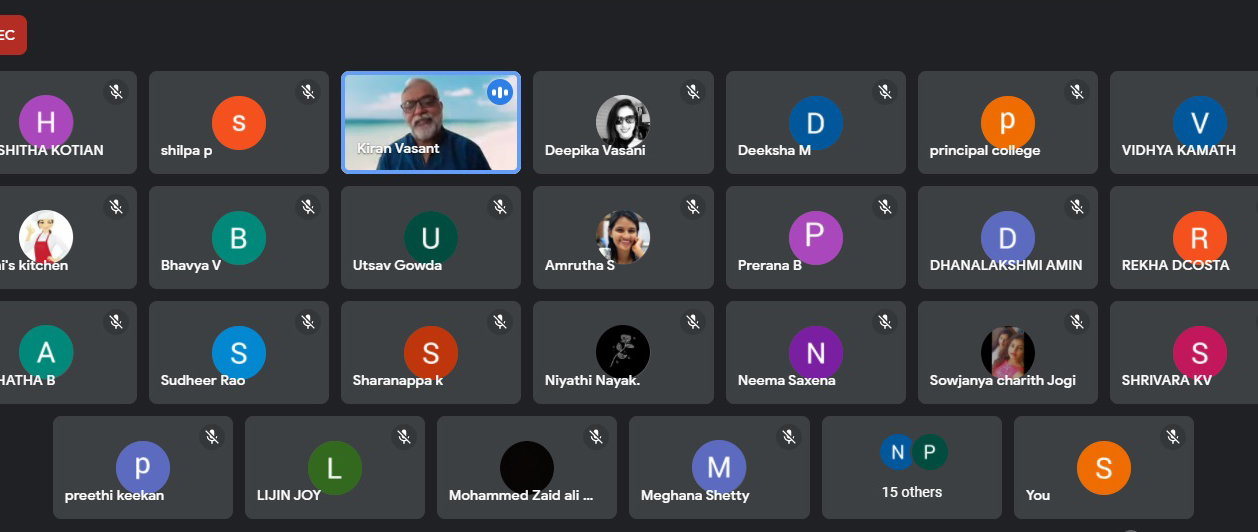Screen dimensions: 1258x532
Task: Click the muted mic icon on your own tile
Action: click(1173, 437)
